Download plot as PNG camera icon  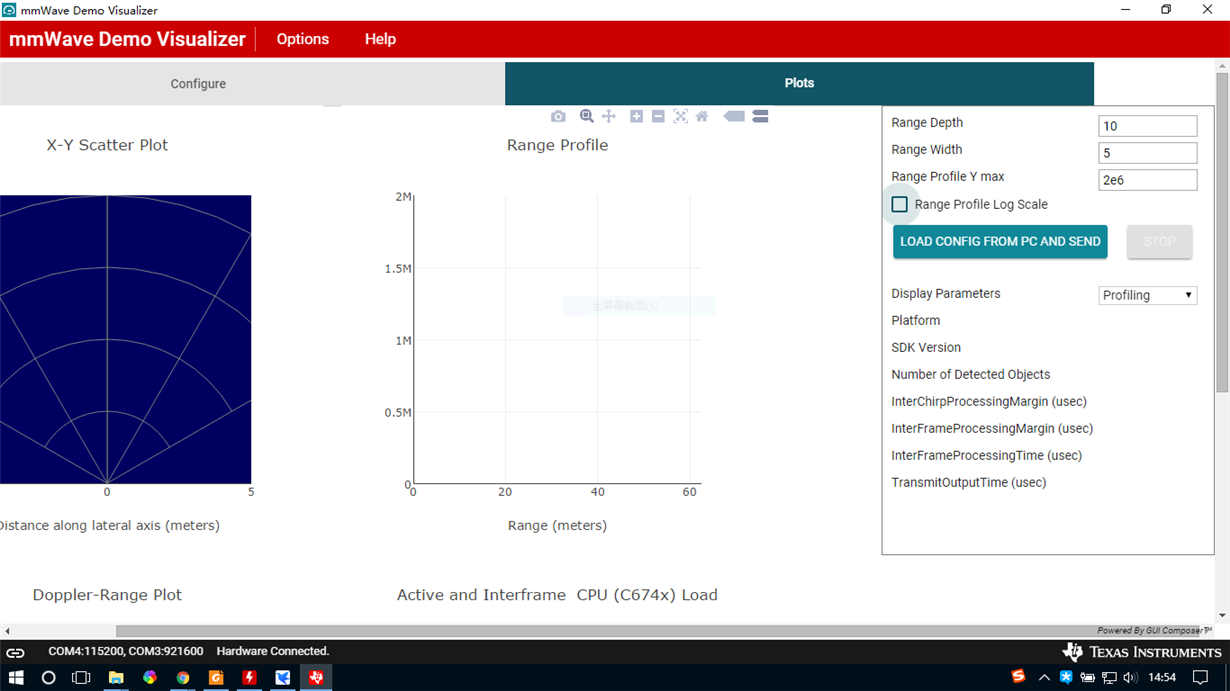pos(558,117)
